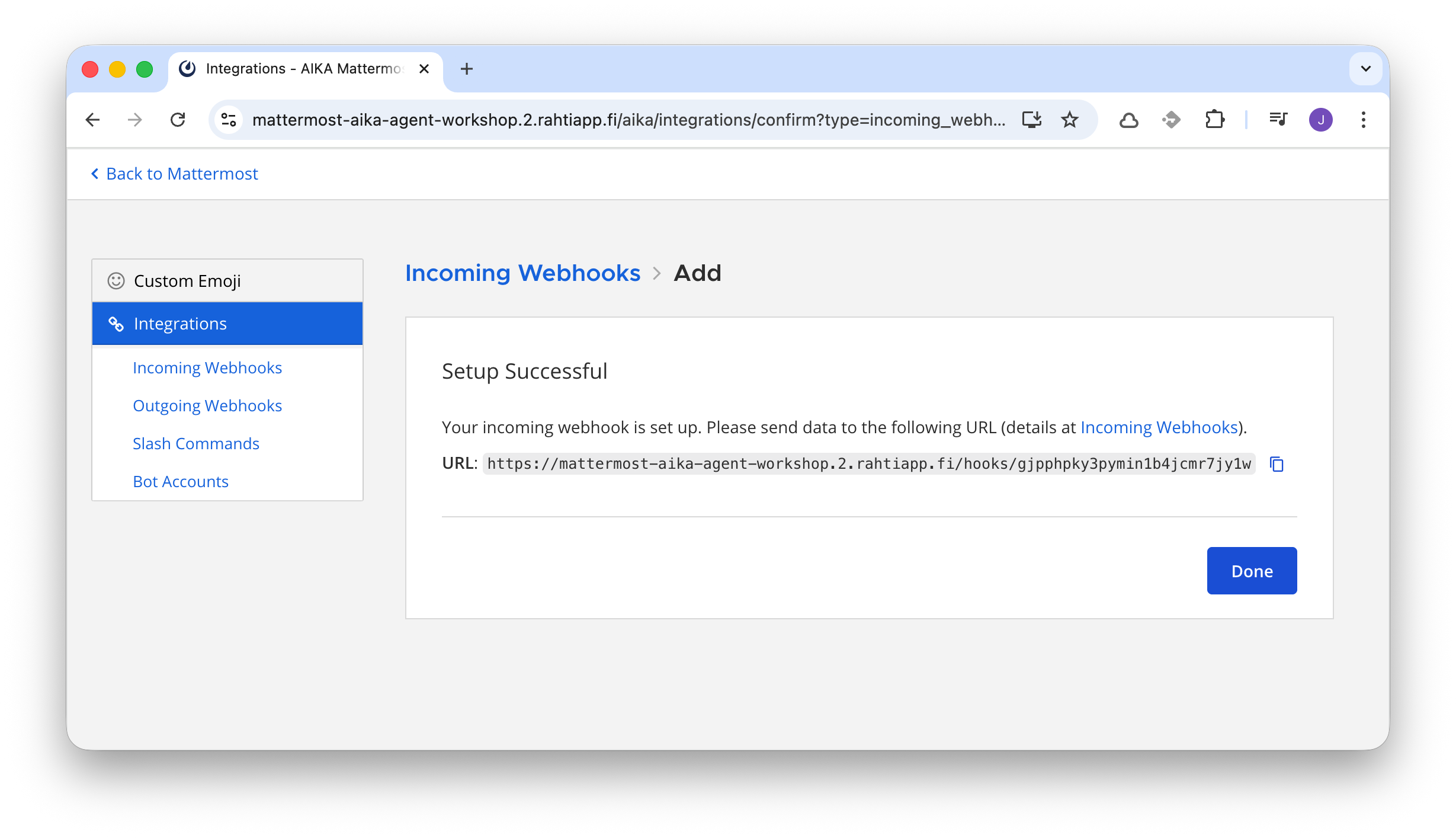Click the Incoming Webhooks breadcrumb heading

tap(522, 273)
